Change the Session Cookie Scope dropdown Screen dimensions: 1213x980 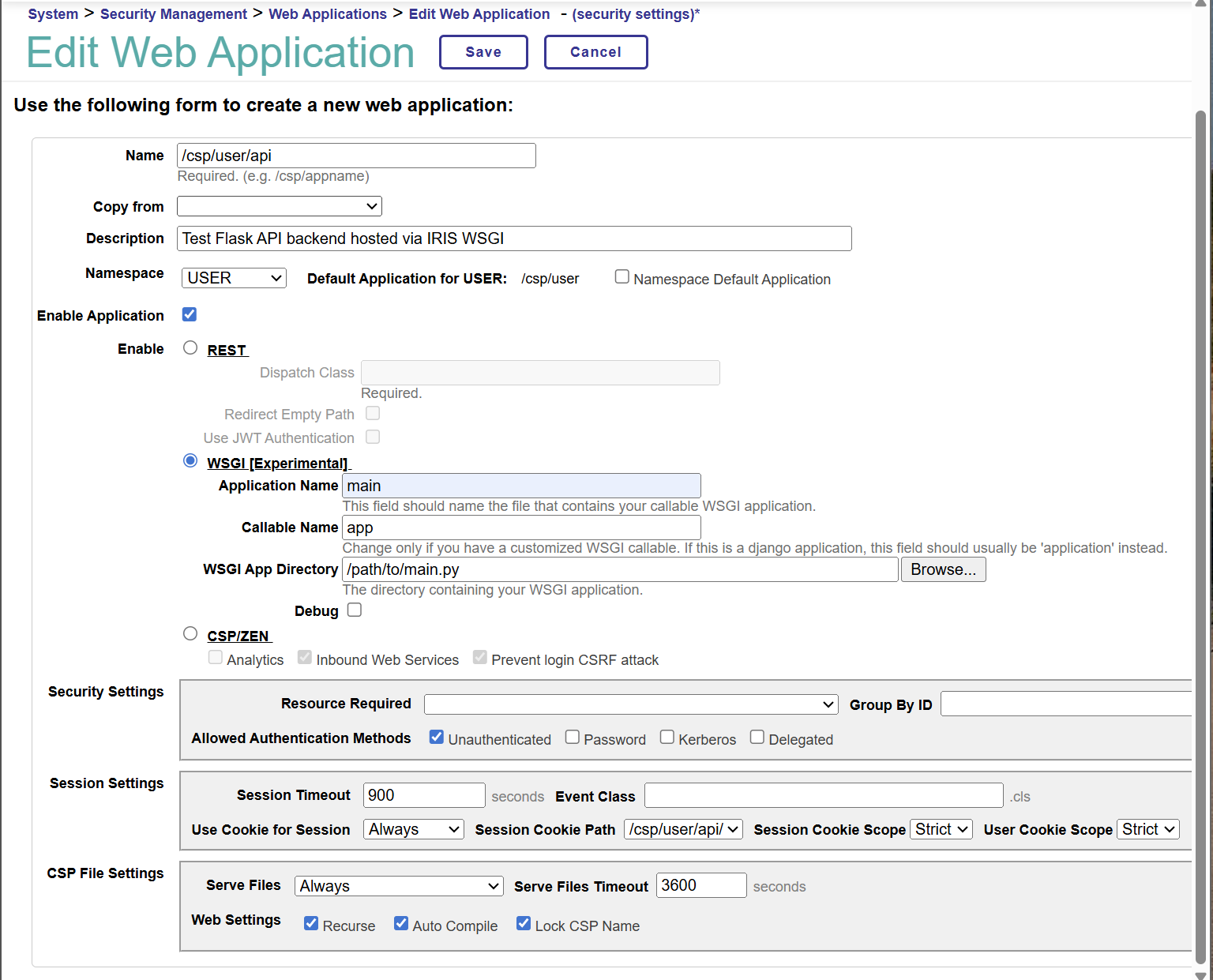(941, 830)
